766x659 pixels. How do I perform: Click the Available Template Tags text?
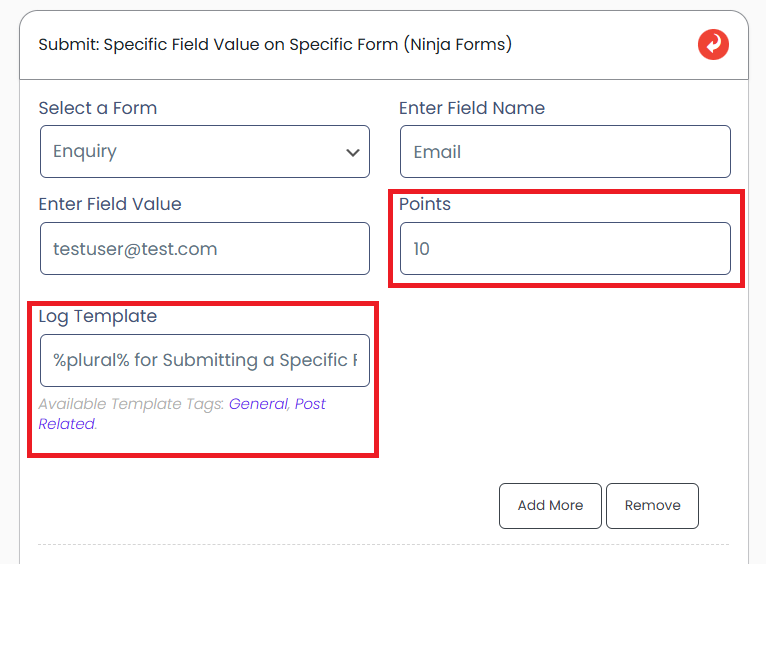tap(130, 404)
